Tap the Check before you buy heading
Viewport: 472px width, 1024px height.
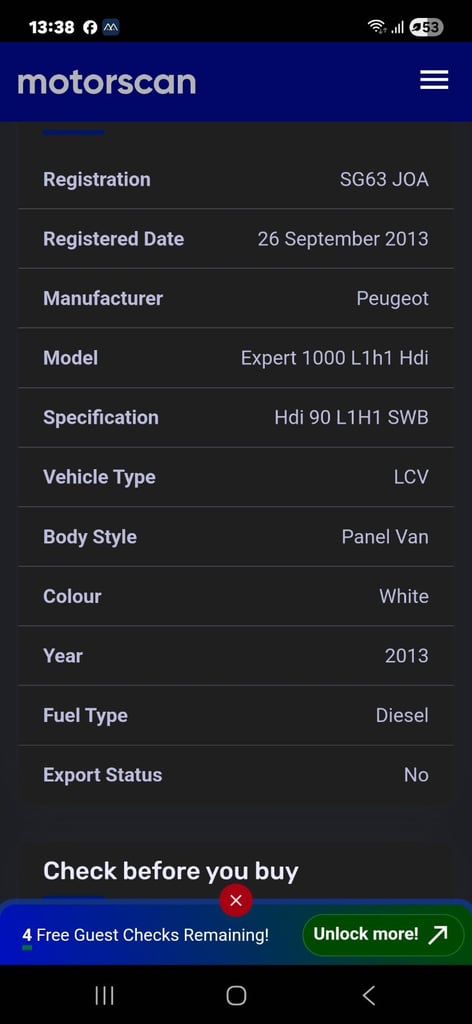(x=170, y=871)
